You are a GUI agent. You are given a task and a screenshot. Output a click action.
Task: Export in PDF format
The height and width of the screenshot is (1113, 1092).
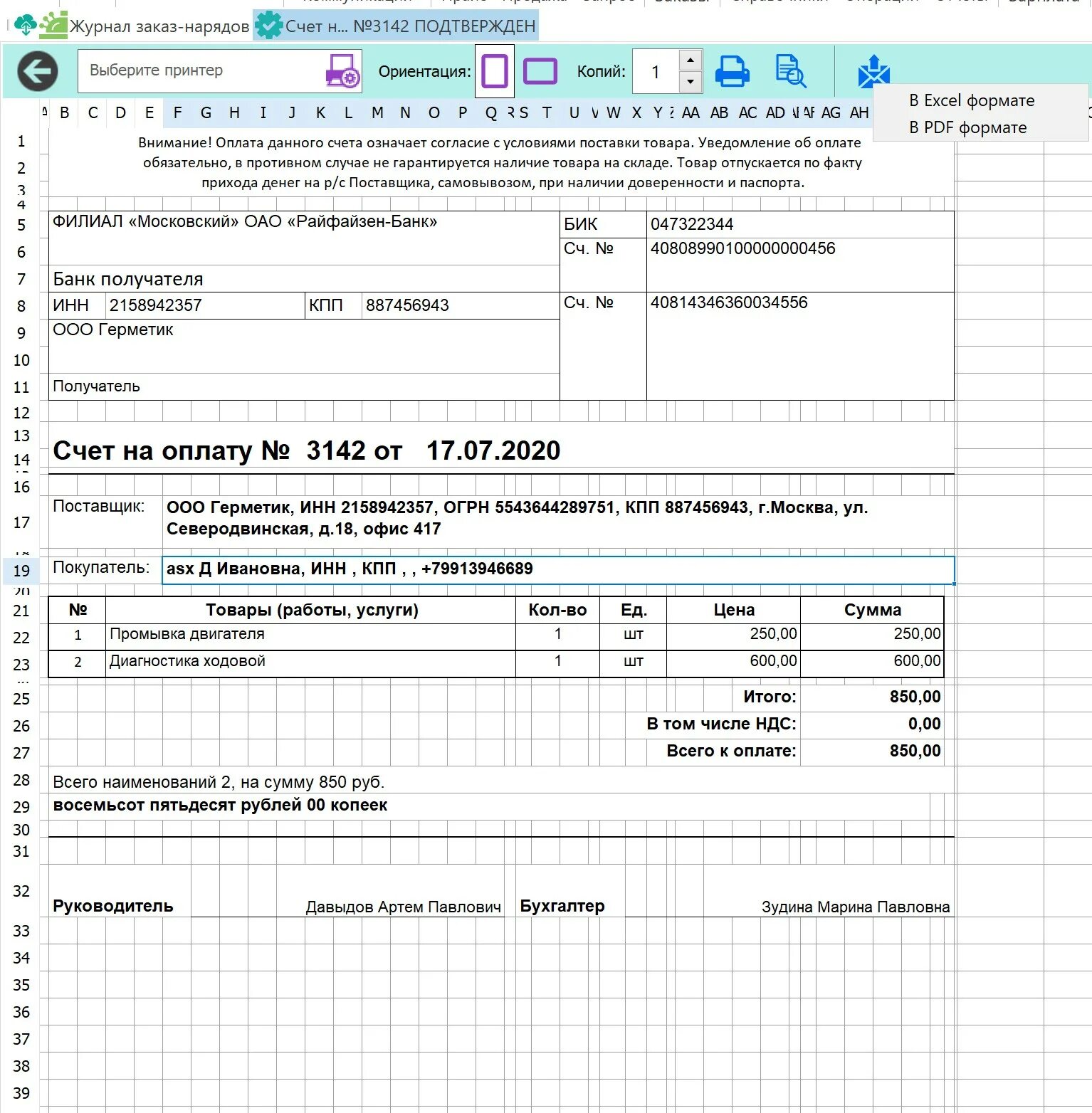click(967, 127)
